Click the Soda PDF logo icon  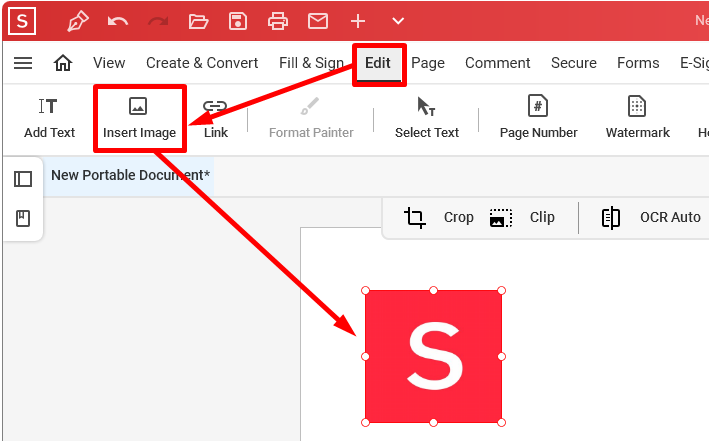22,21
